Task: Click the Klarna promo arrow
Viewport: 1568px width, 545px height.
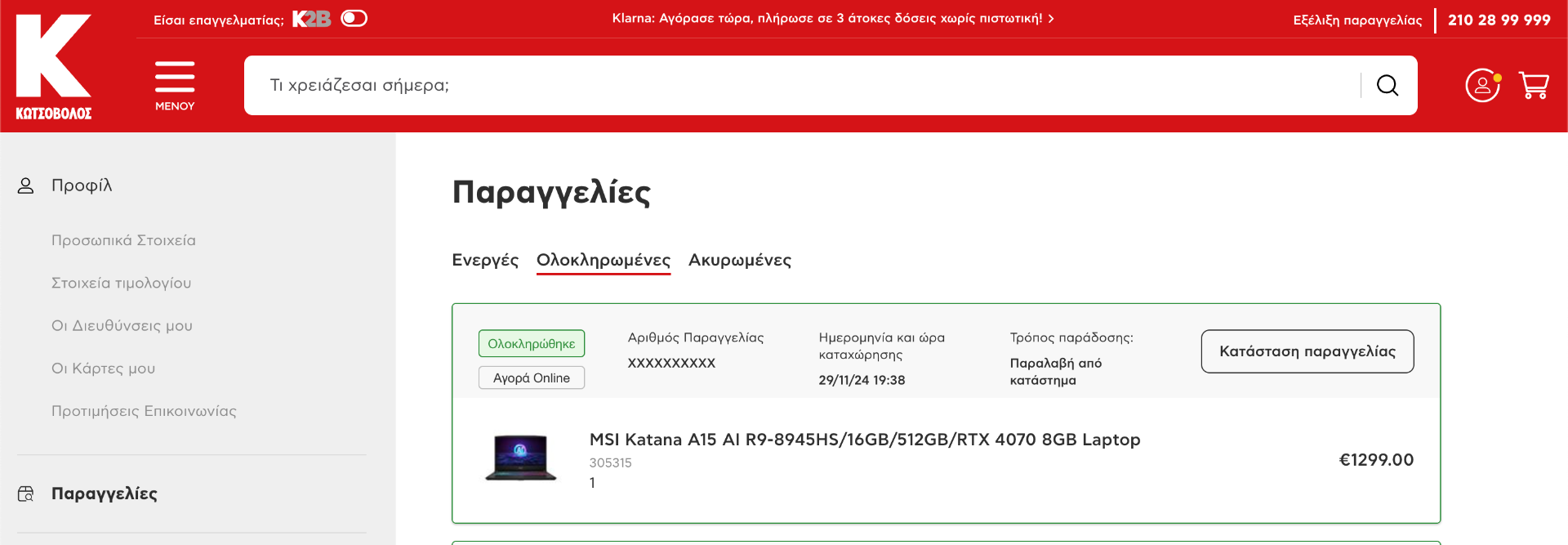Action: pyautogui.click(x=1051, y=18)
